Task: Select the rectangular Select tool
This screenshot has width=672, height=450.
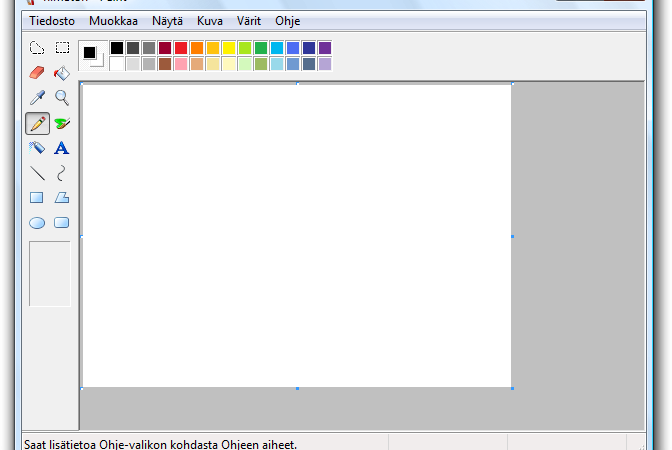Action: [x=62, y=48]
